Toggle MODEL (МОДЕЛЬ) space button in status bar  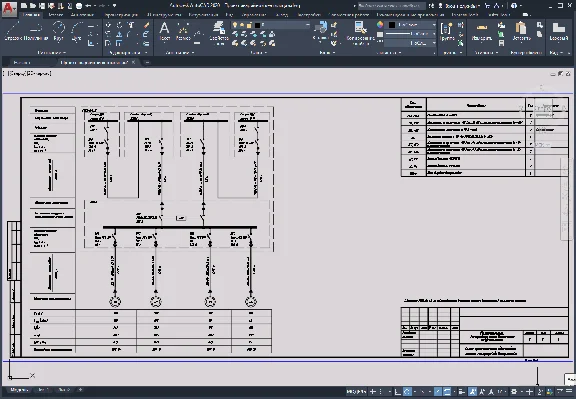[x=356, y=392]
